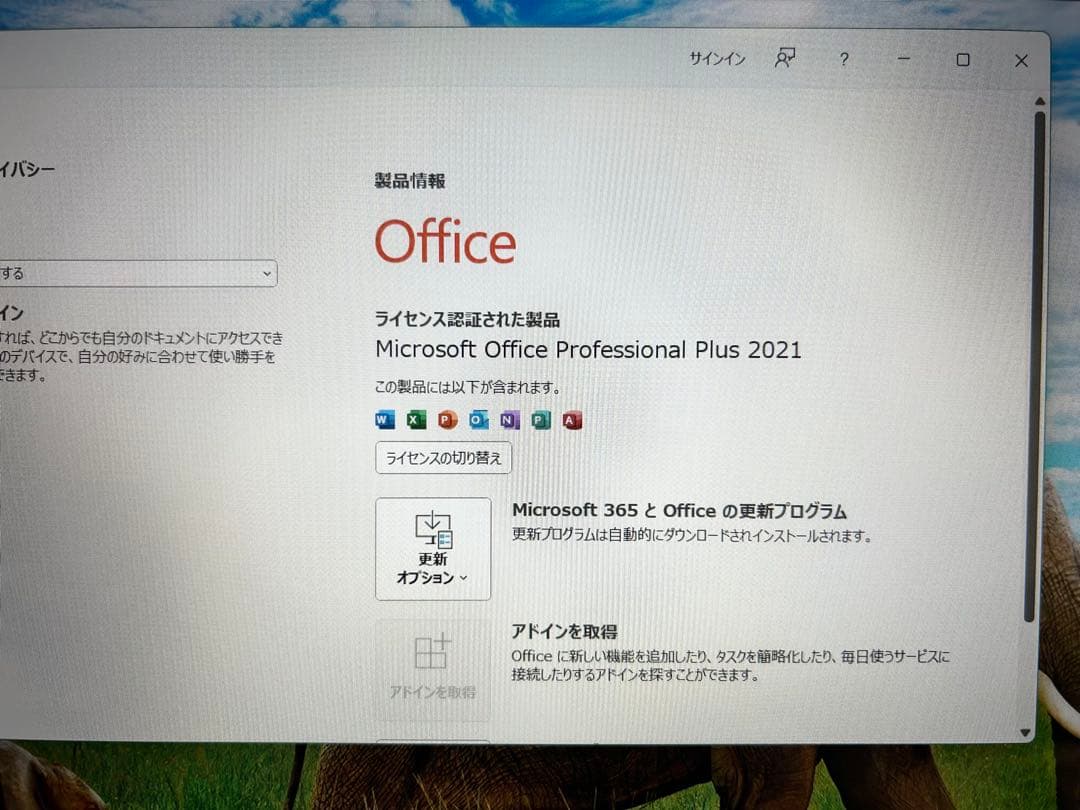Click the 更新オプション button panel
Screen dimensions: 1080x810
coord(432,548)
